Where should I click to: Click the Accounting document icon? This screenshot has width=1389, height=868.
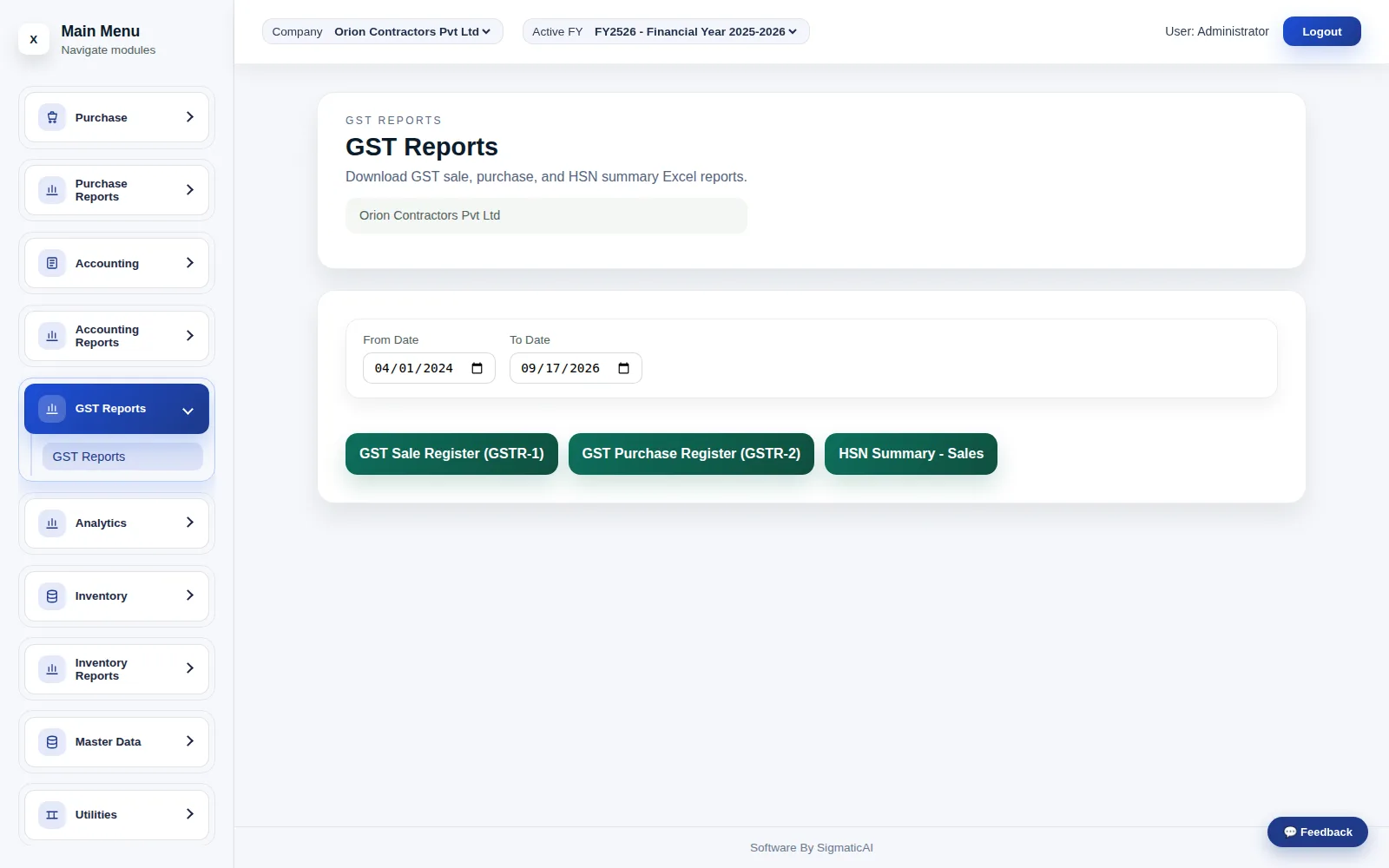[x=52, y=263]
